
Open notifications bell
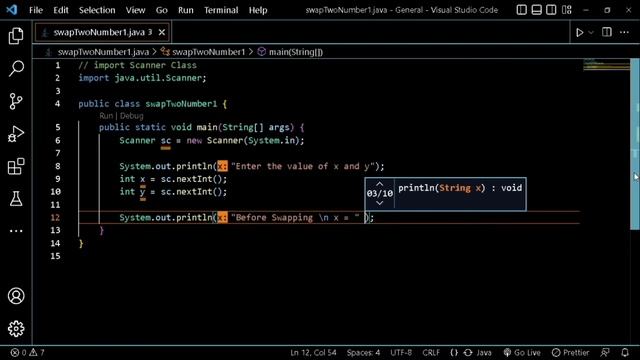[x=625, y=353]
